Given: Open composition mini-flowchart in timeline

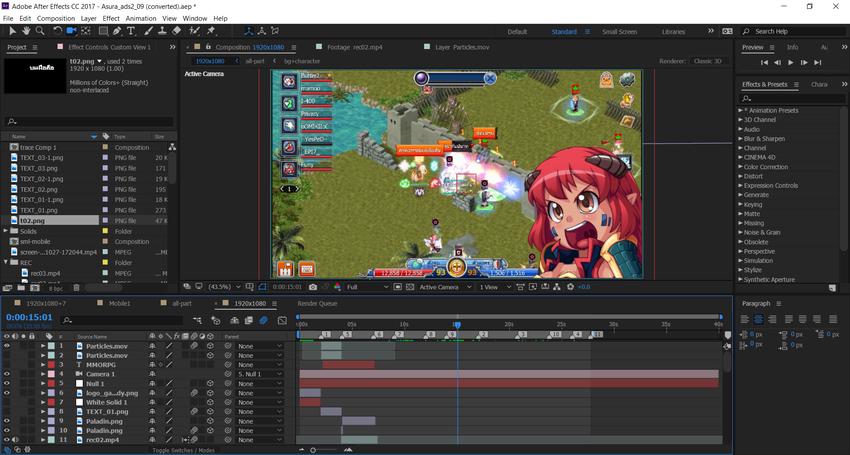Looking at the screenshot, I should (x=197, y=321).
